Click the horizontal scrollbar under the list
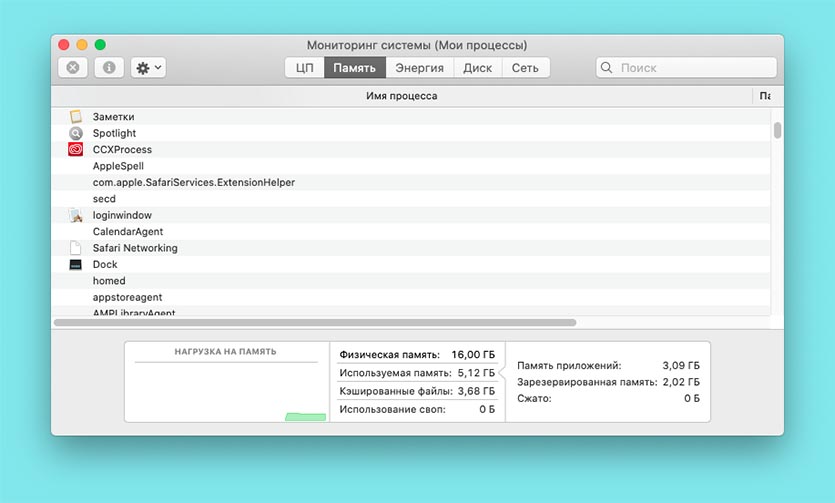Image resolution: width=835 pixels, height=503 pixels. point(315,323)
